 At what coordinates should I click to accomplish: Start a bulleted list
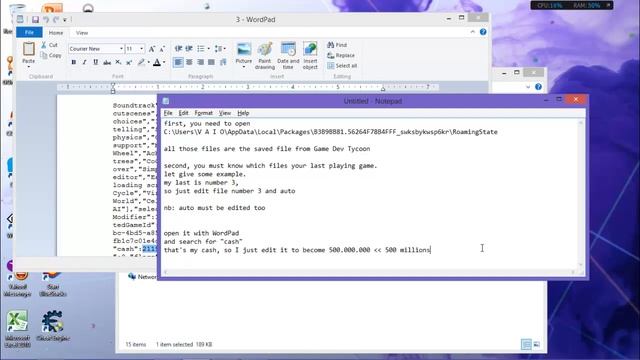[x=200, y=49]
